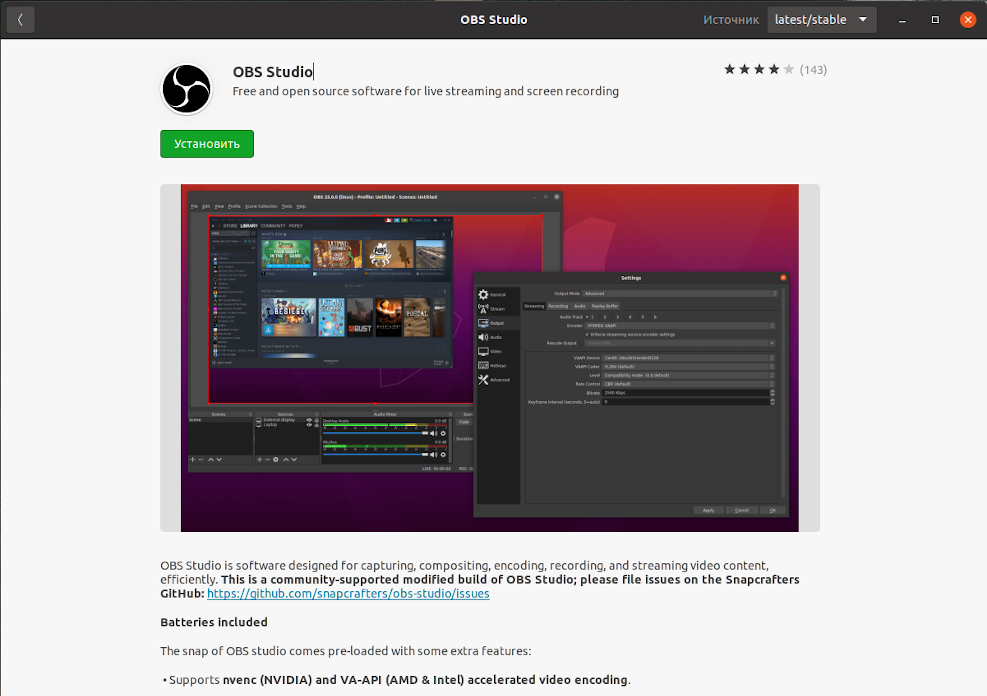Hide the External display source
Viewport: 987px width, 696px height.
coord(308,420)
